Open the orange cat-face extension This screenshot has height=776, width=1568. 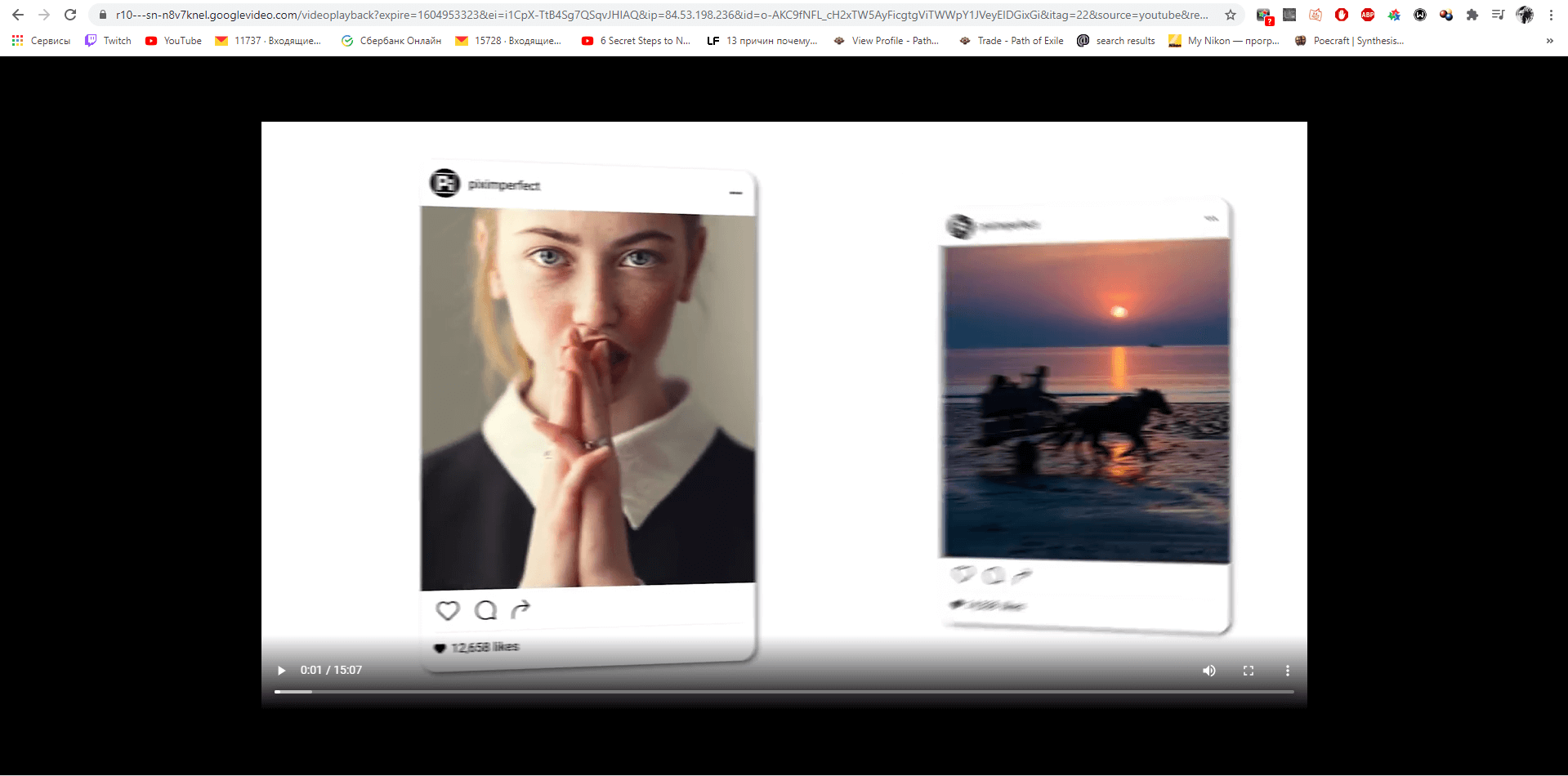pyautogui.click(x=1316, y=15)
